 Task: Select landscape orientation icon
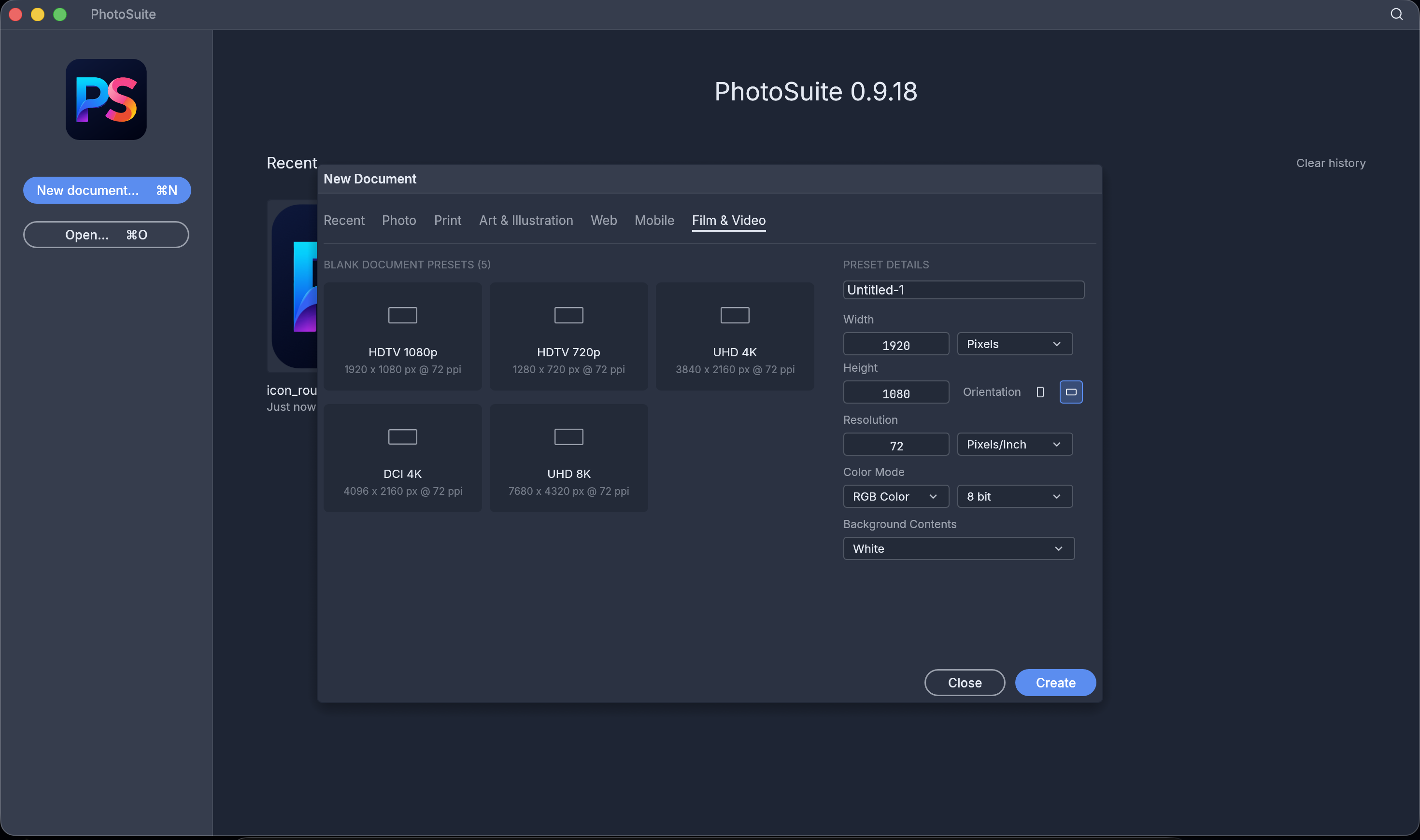coord(1071,392)
